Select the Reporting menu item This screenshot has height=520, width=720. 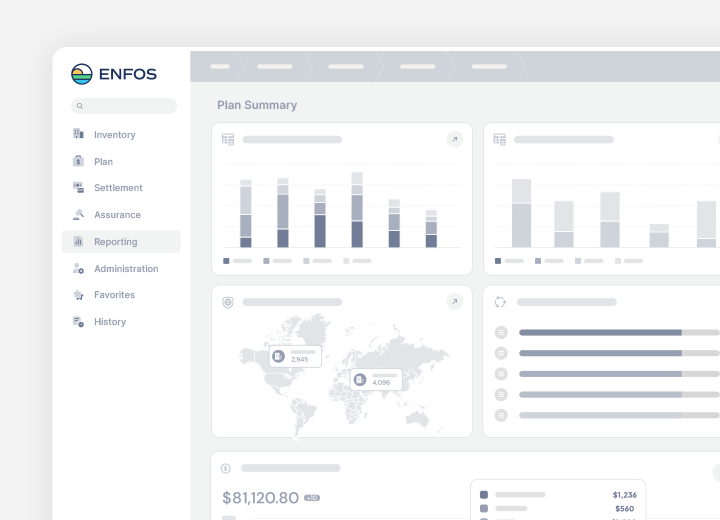(x=121, y=242)
